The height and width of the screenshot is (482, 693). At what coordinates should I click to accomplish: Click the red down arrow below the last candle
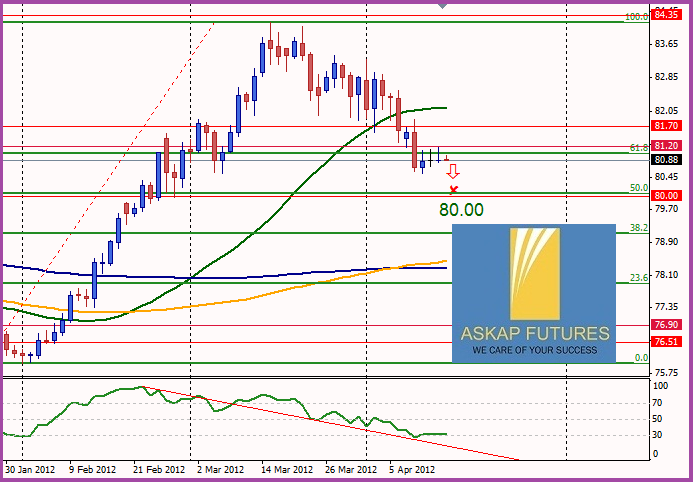[x=453, y=171]
